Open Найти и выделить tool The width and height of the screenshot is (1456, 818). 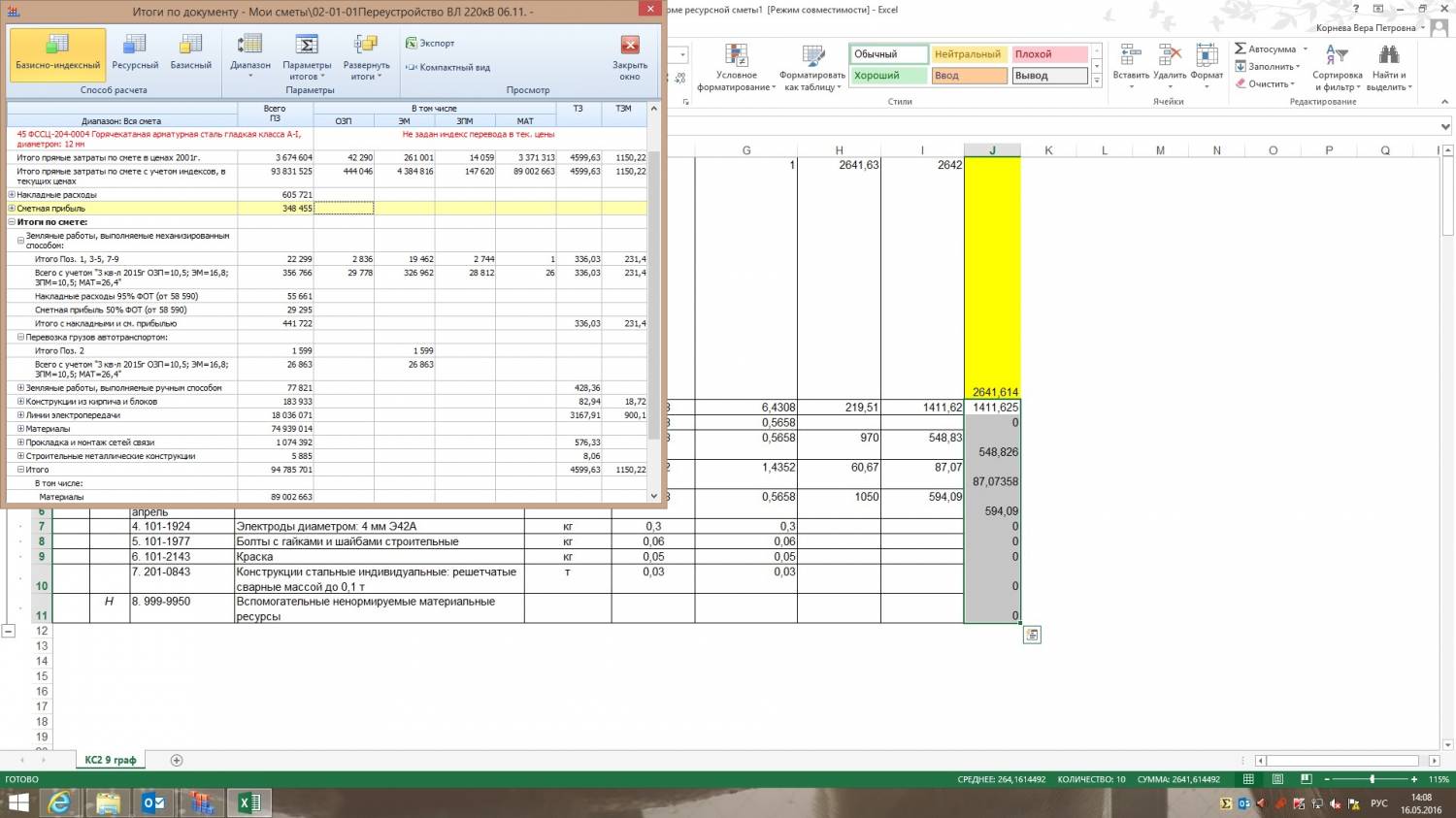[1389, 66]
